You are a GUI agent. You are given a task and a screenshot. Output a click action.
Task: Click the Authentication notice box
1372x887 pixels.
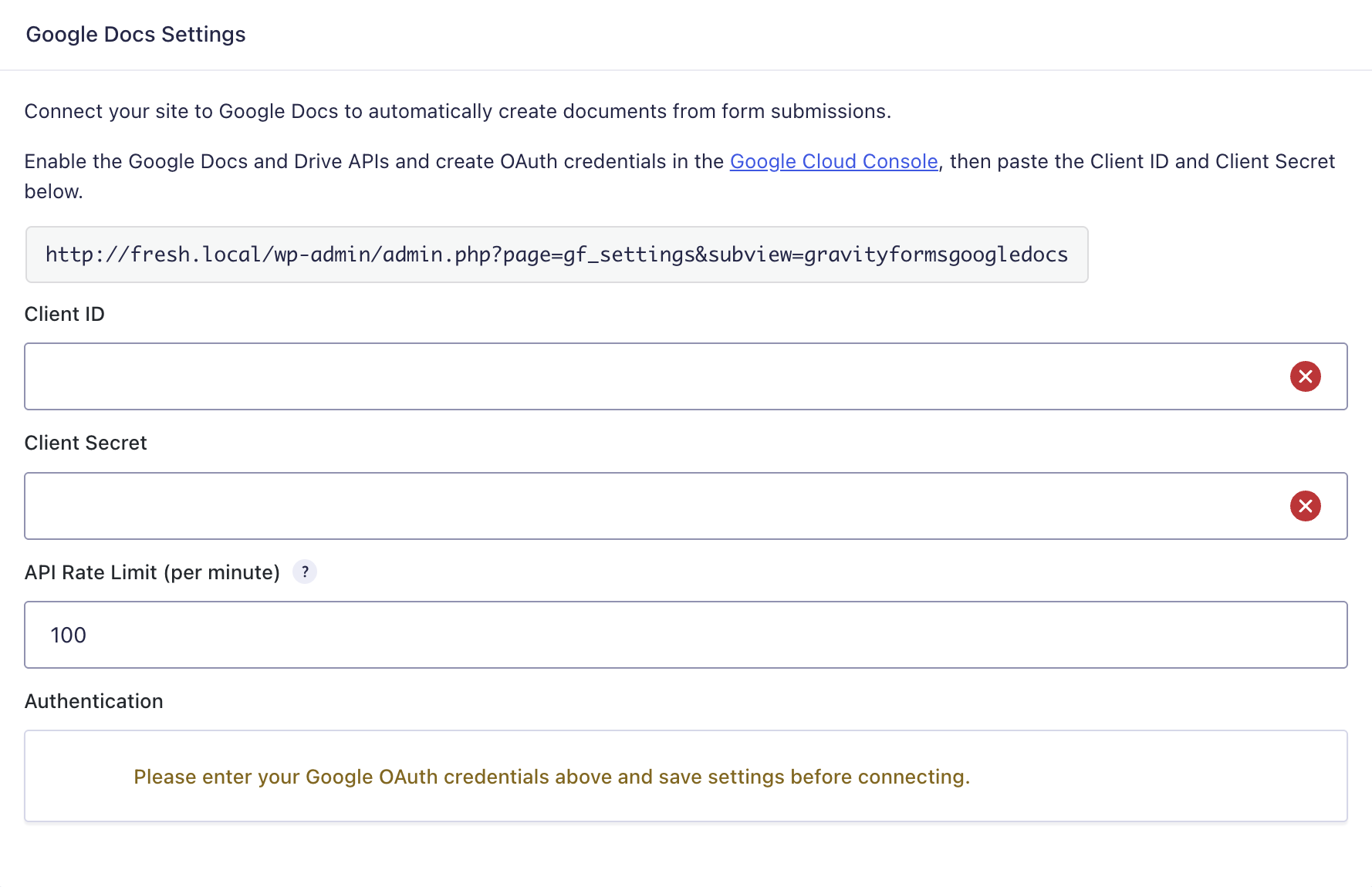pyautogui.click(x=685, y=776)
